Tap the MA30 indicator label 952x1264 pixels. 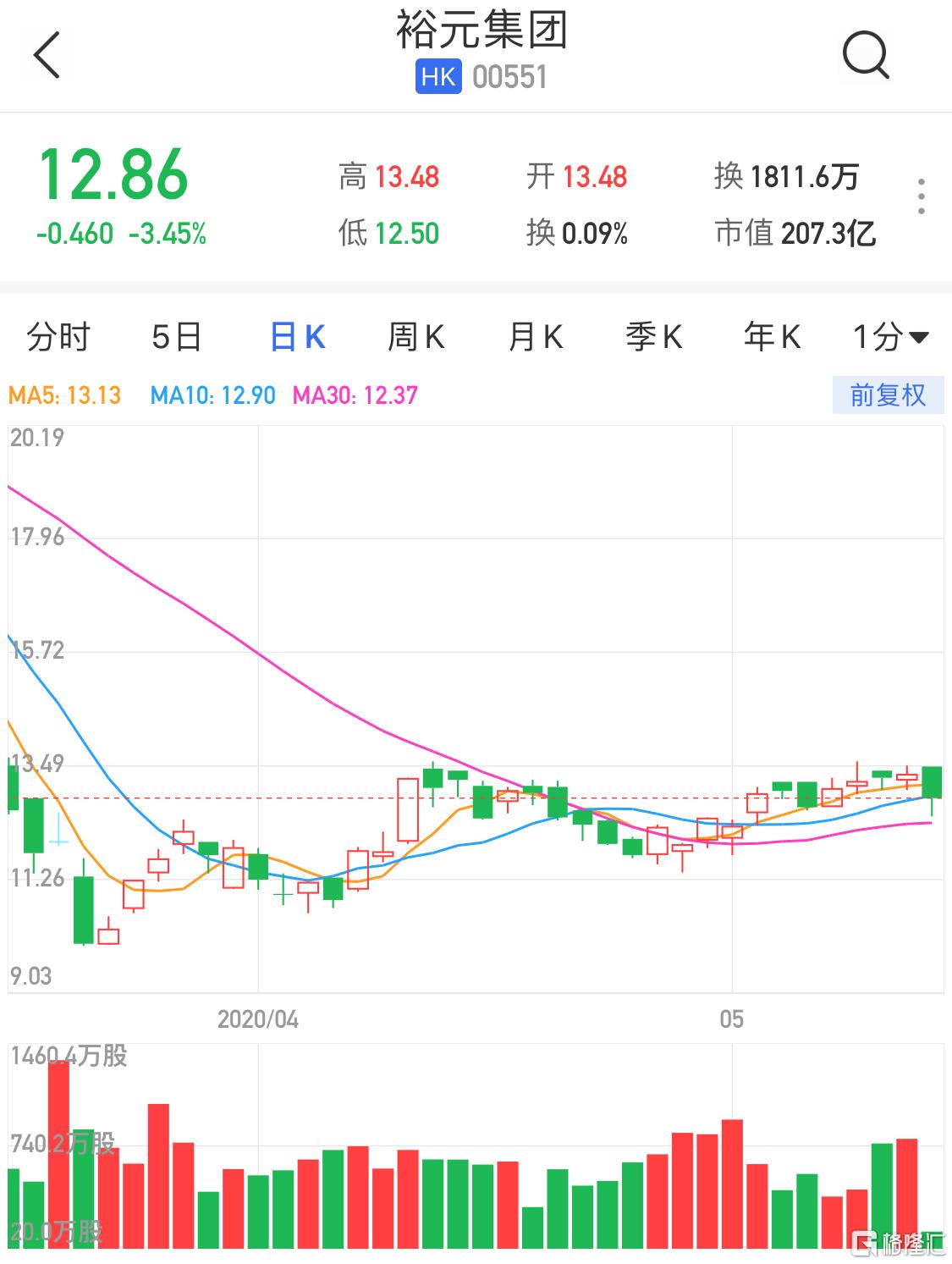pyautogui.click(x=355, y=395)
